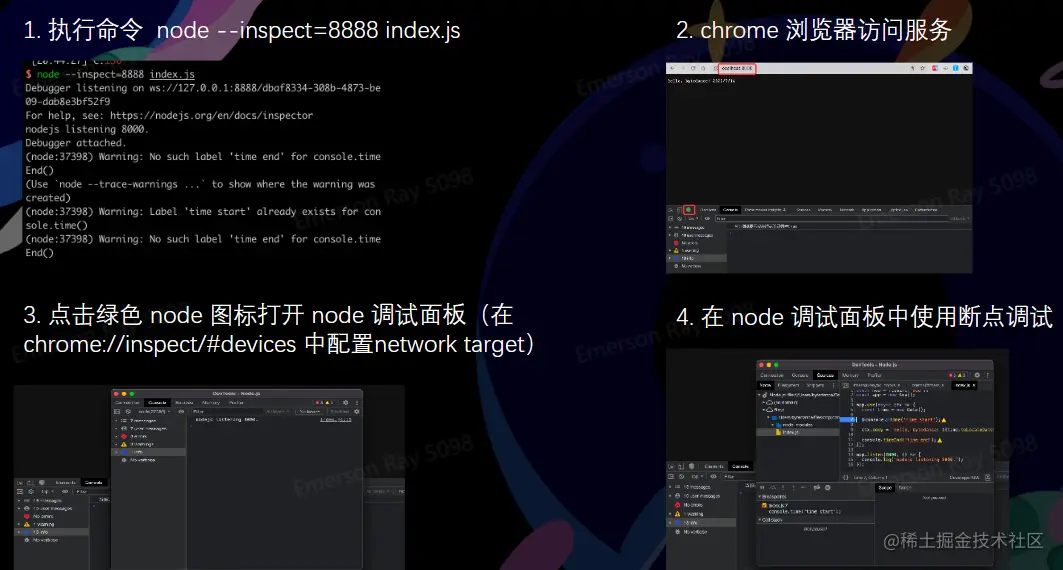Click toggle navigator icon in step 4 editor tab bar

[845, 385]
